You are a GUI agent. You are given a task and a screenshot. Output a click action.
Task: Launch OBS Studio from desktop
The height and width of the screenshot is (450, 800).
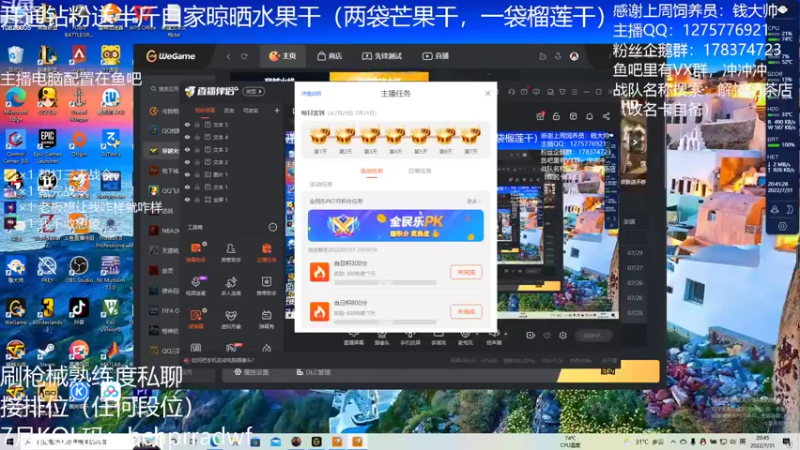pos(79,269)
